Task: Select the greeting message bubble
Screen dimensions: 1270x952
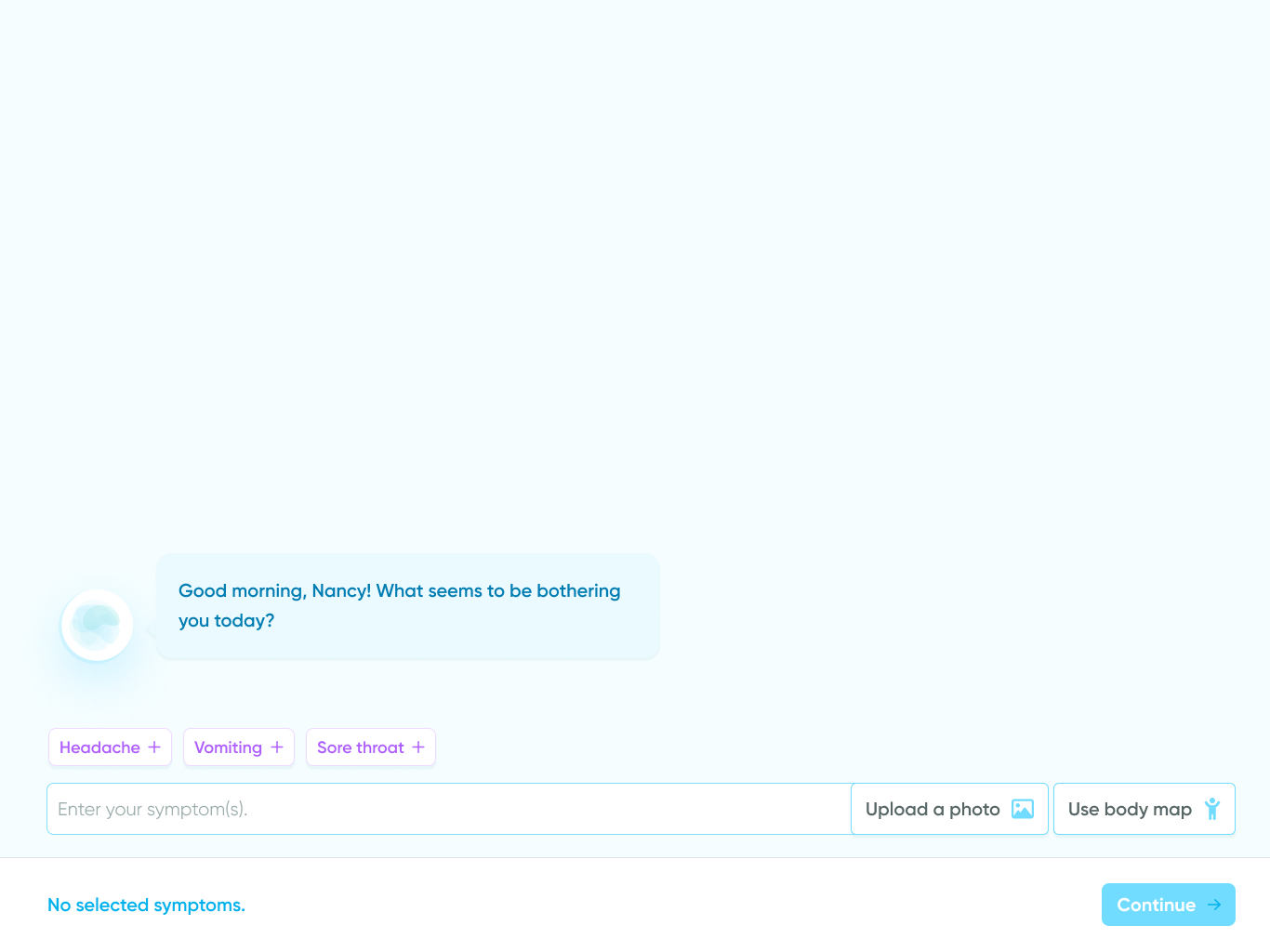Action: pos(407,605)
